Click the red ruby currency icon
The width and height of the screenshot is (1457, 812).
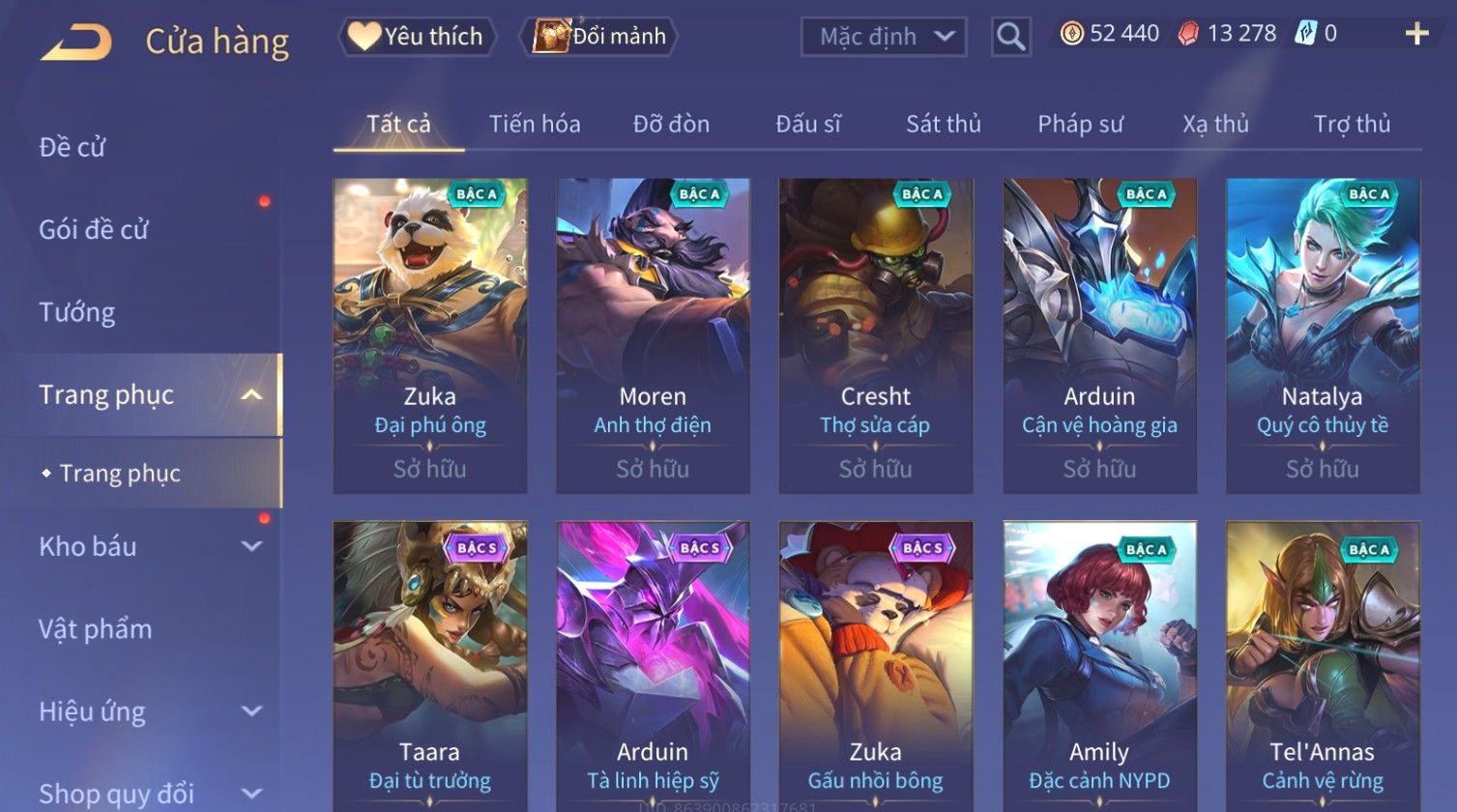[x=1188, y=34]
